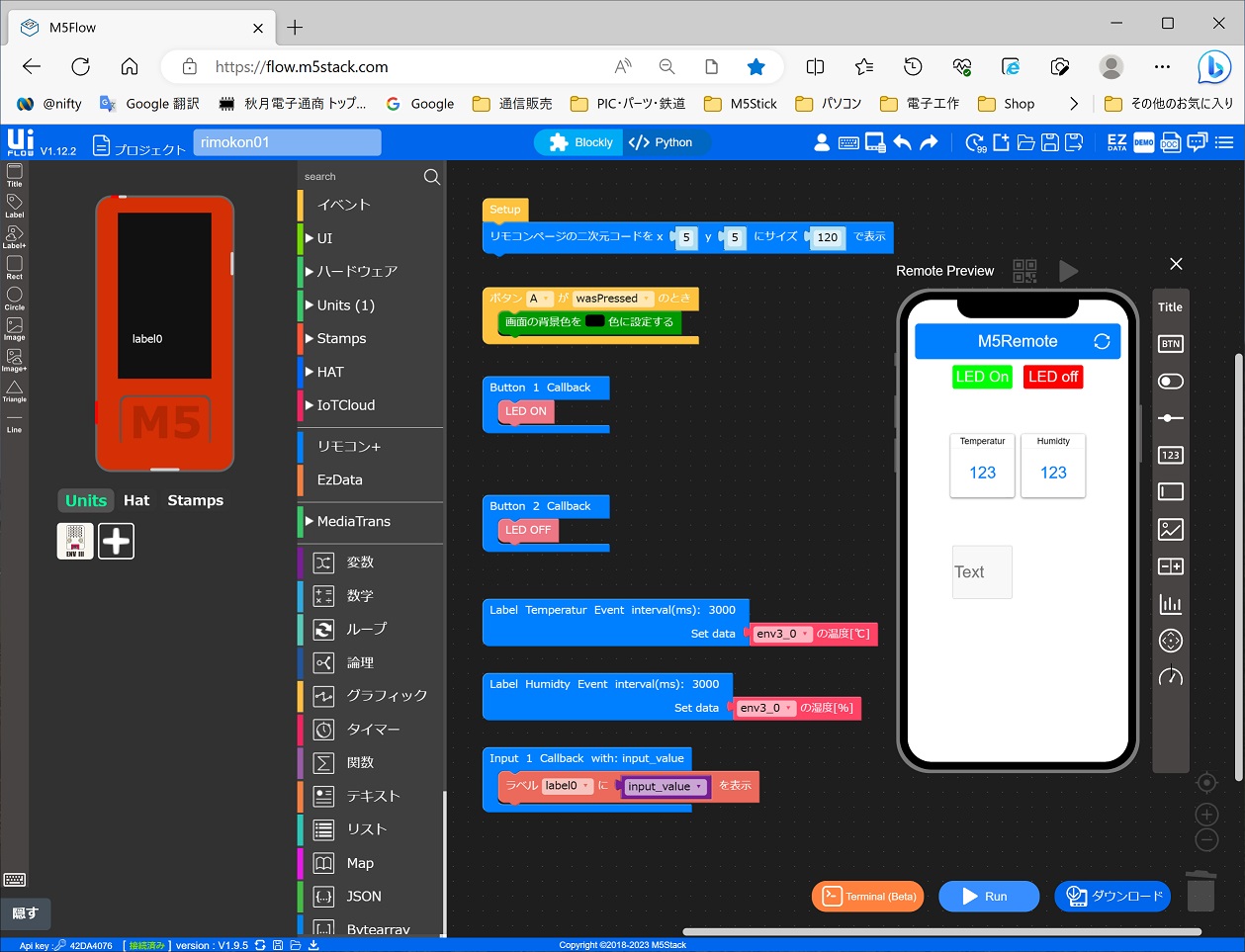
Task: Open the DEMO examples icon
Action: coord(1143,142)
